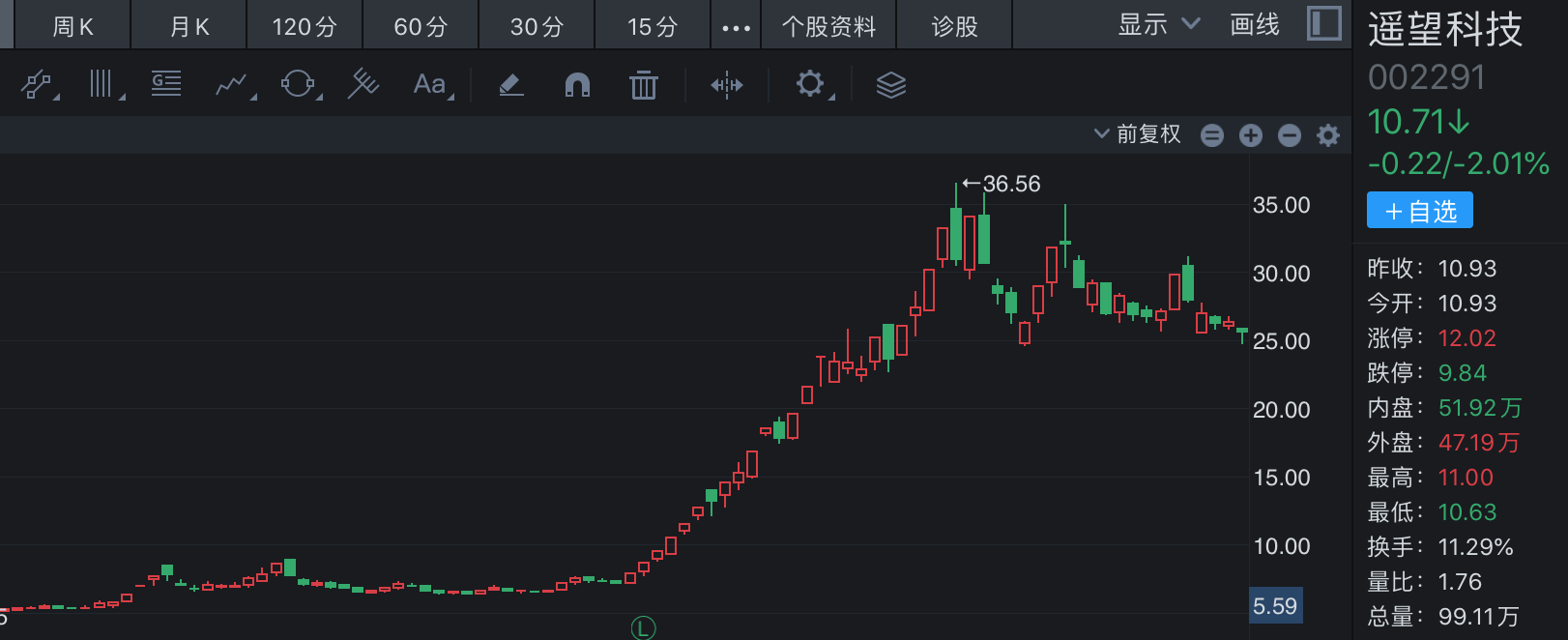The width and height of the screenshot is (1568, 640).
Task: Open the 前复权 adjustment dropdown
Action: point(1138,134)
